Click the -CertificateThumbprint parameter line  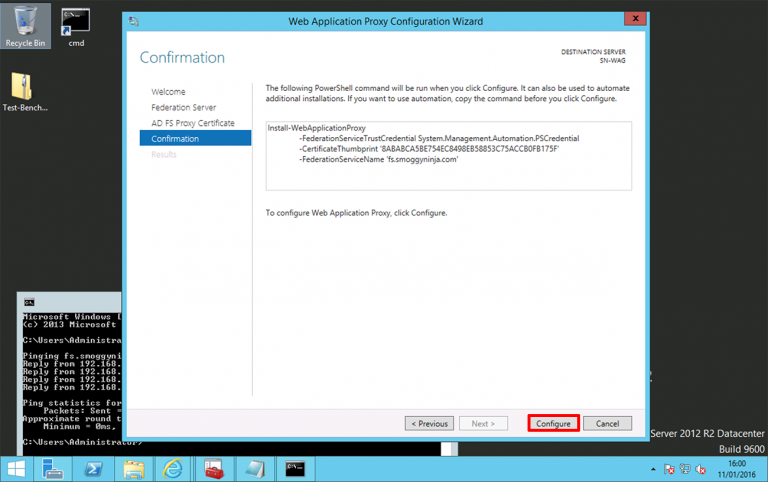tap(429, 149)
